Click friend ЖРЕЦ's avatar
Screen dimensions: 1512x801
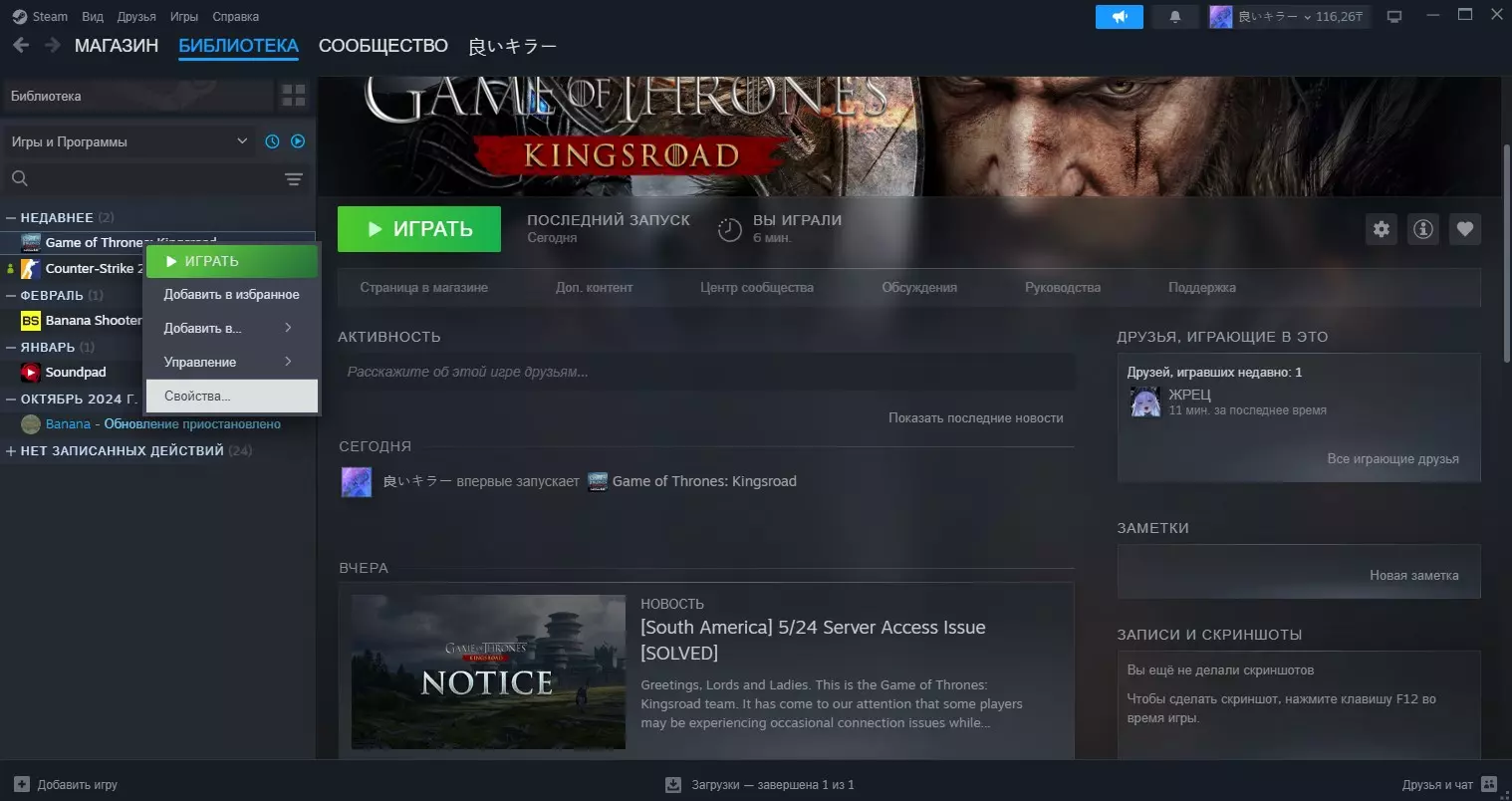1145,401
